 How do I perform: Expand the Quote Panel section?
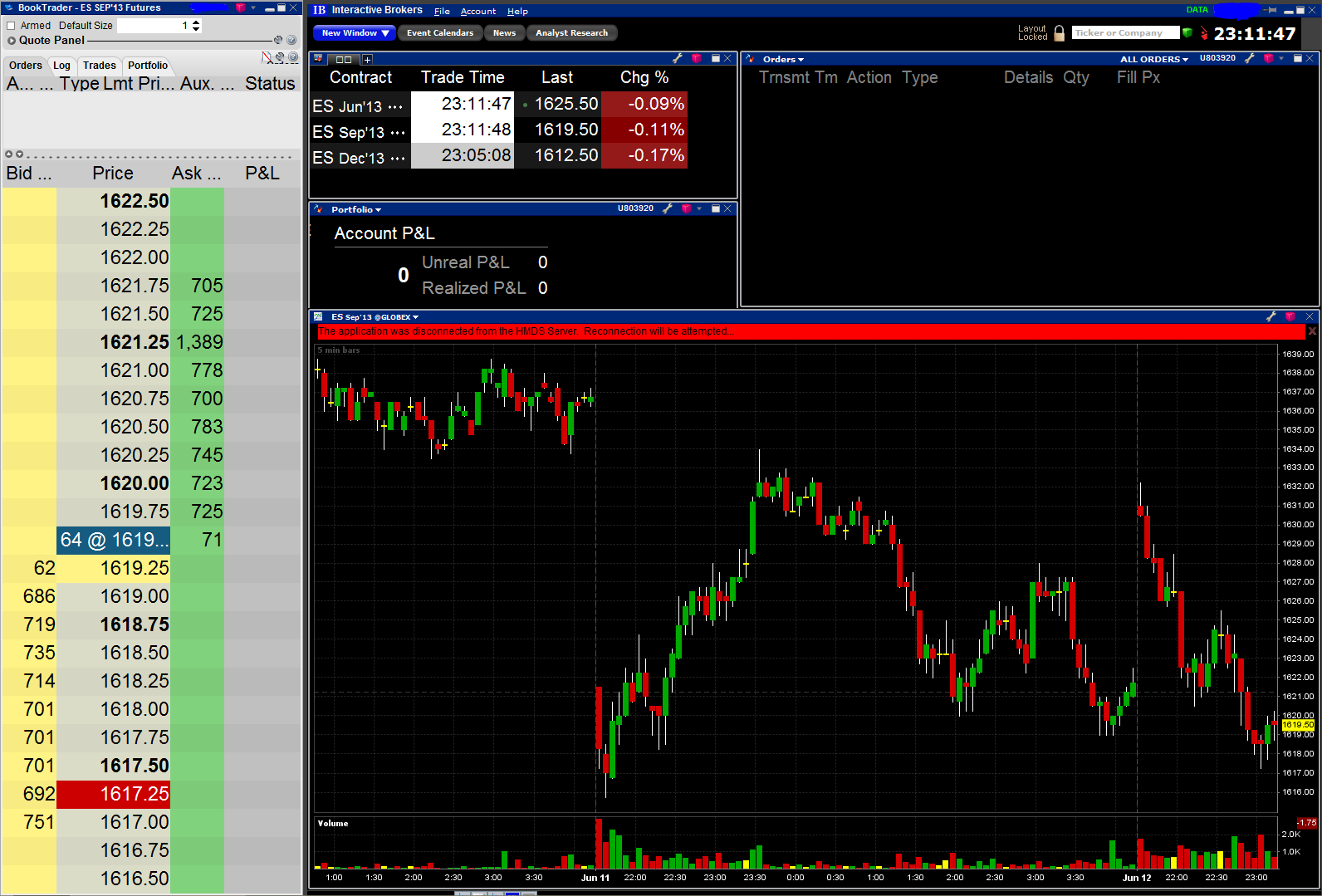coord(12,40)
